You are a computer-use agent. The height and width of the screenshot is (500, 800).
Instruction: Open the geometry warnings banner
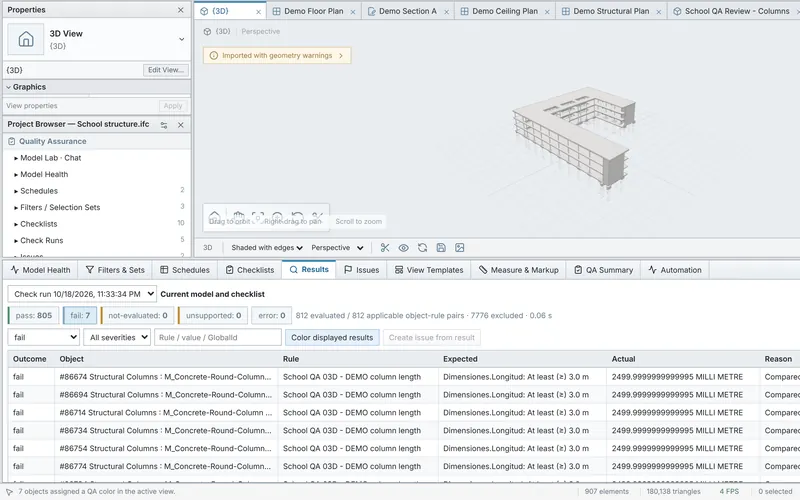pyautogui.click(x=277, y=56)
